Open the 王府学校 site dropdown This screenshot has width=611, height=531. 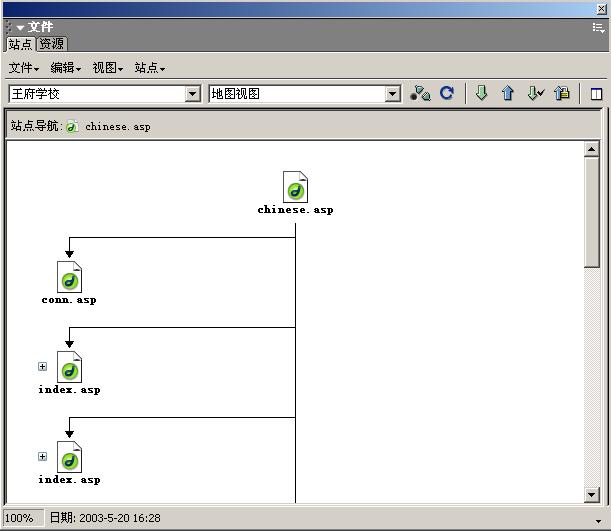coord(193,94)
